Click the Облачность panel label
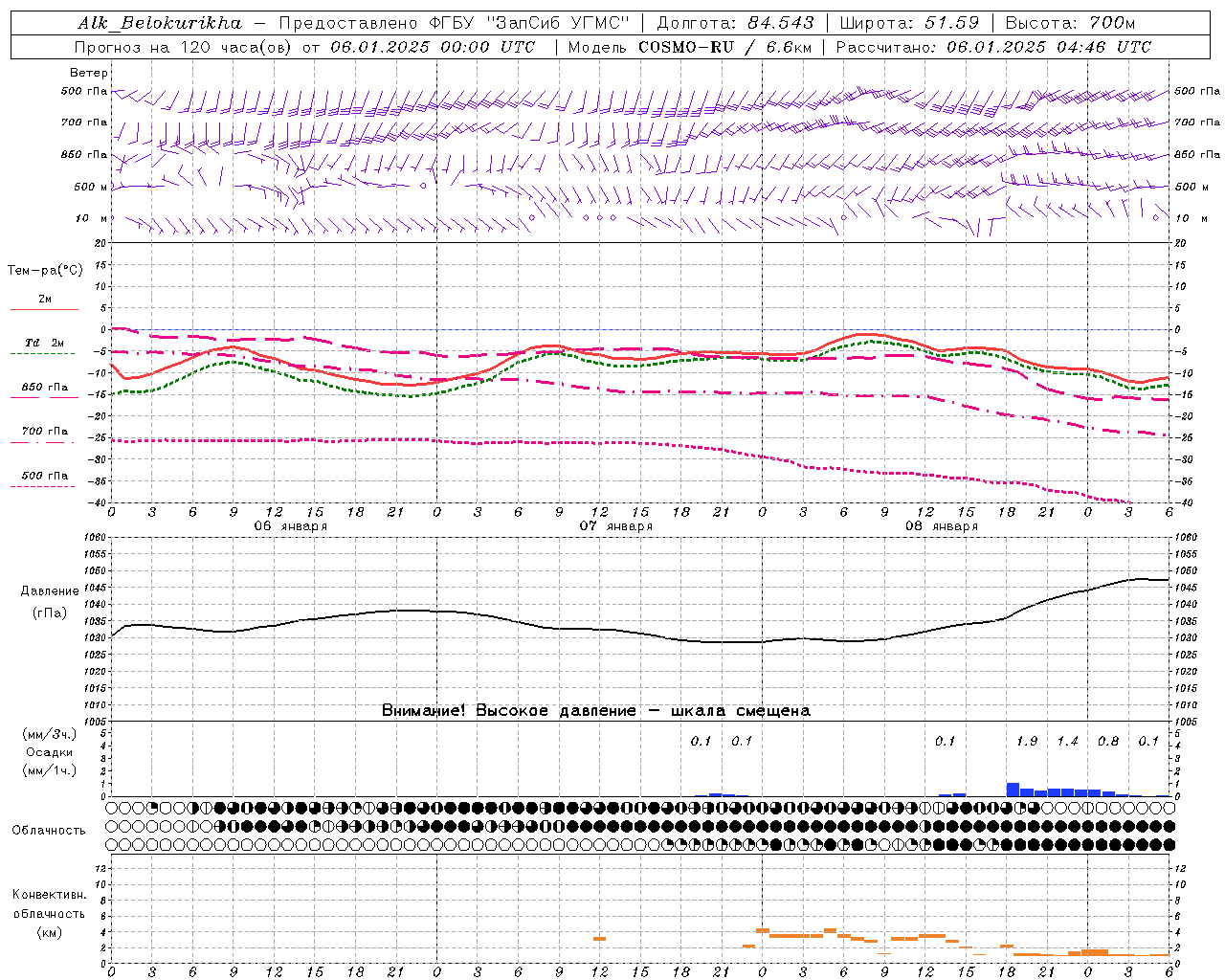 click(49, 831)
